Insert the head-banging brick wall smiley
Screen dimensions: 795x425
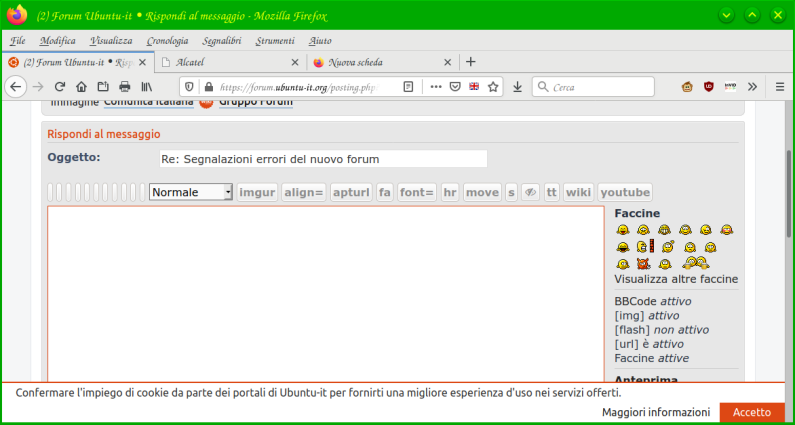(645, 247)
